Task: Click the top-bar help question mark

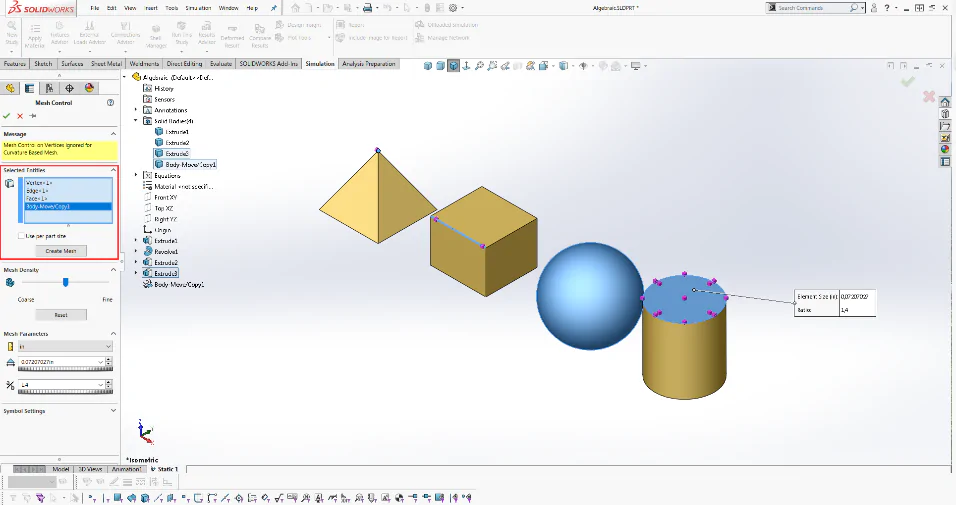Action: (887, 8)
